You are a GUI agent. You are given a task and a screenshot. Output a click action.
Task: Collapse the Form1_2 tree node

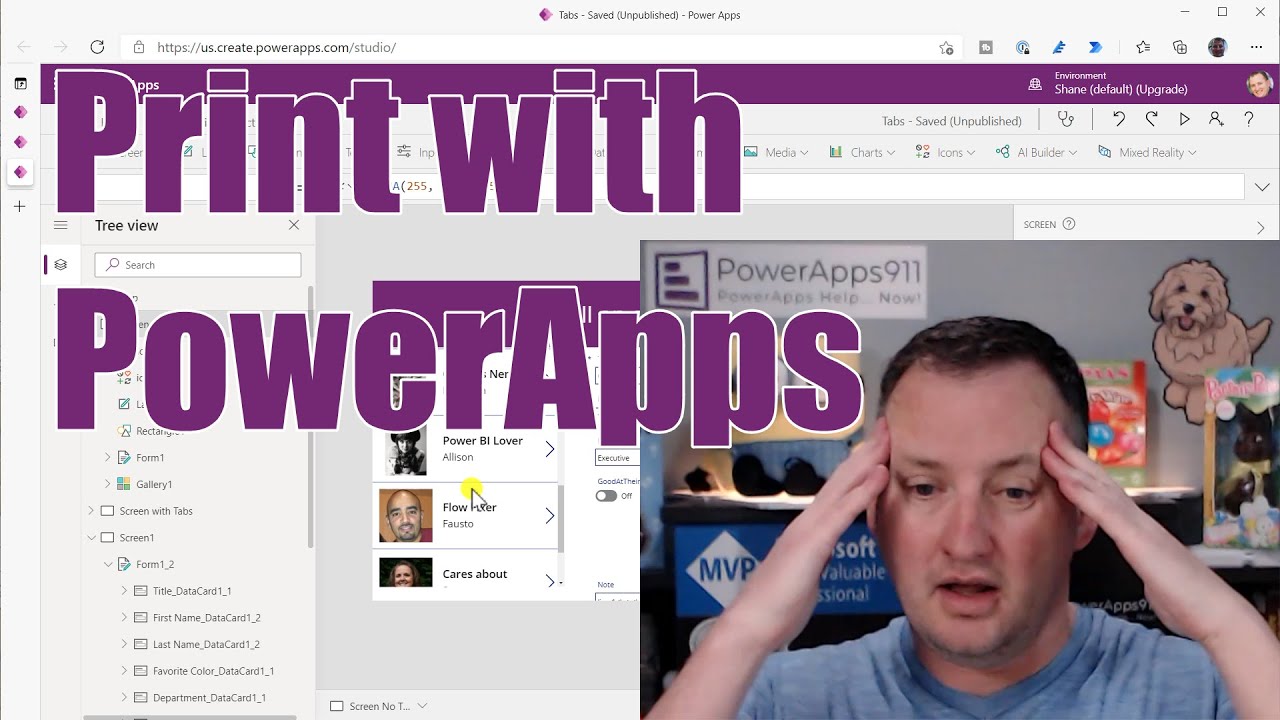tap(108, 564)
